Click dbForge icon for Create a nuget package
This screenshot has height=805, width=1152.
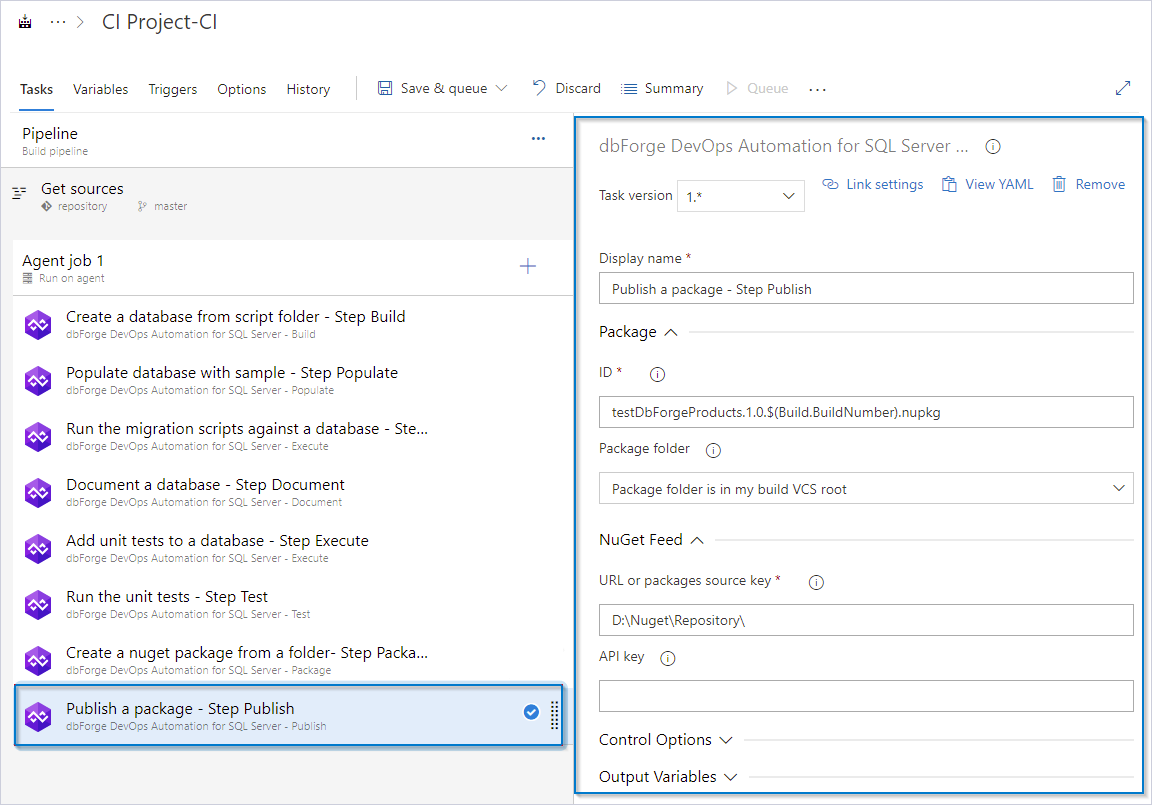coord(38,660)
